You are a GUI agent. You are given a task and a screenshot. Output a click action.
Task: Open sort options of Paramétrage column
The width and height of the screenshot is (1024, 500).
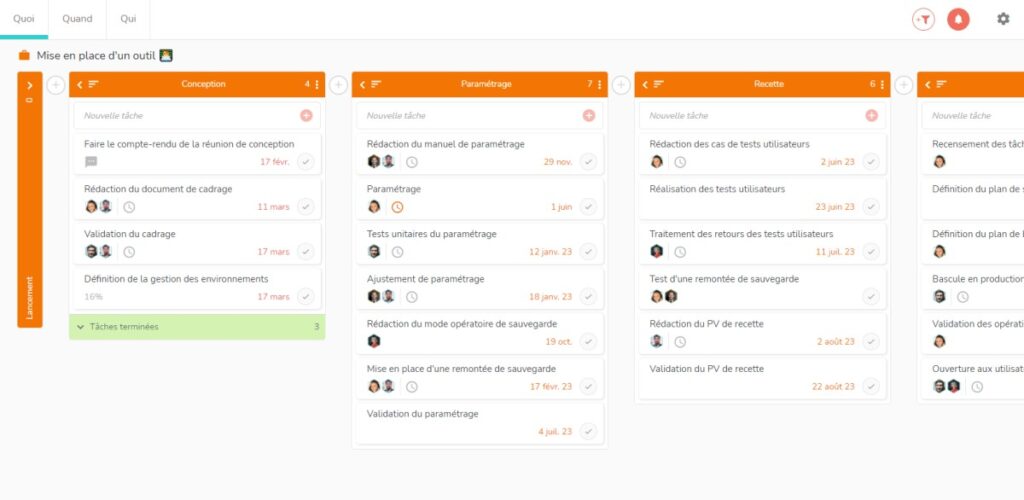click(376, 84)
